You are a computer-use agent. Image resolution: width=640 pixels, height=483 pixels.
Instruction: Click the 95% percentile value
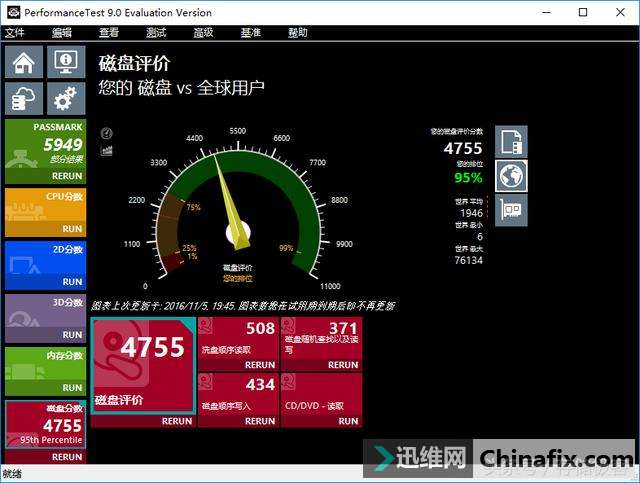(x=468, y=178)
